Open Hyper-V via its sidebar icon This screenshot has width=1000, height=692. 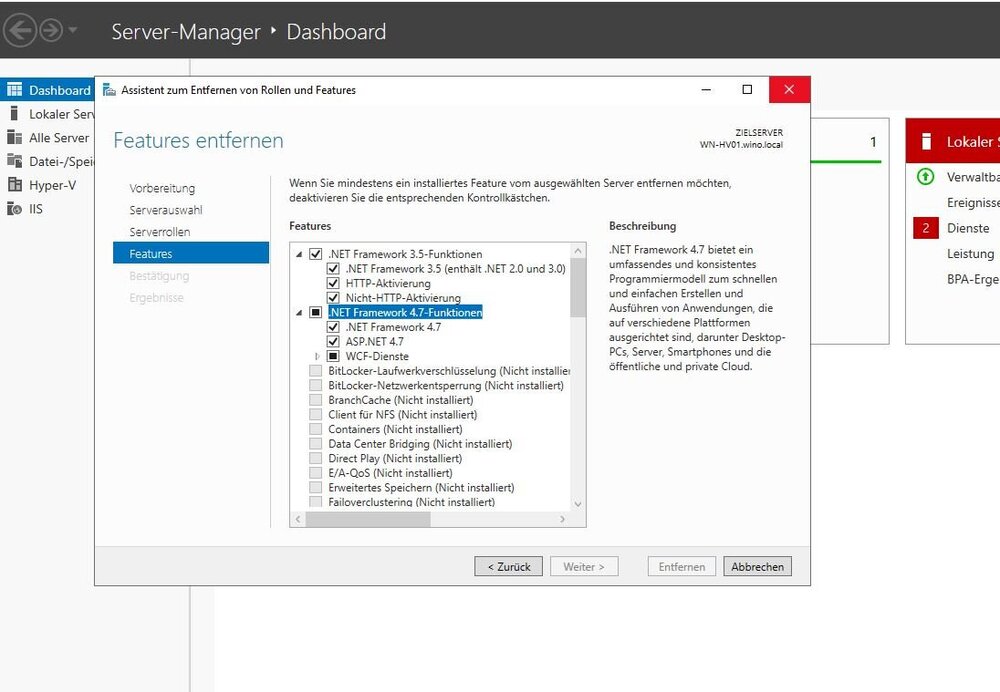pyautogui.click(x=14, y=185)
